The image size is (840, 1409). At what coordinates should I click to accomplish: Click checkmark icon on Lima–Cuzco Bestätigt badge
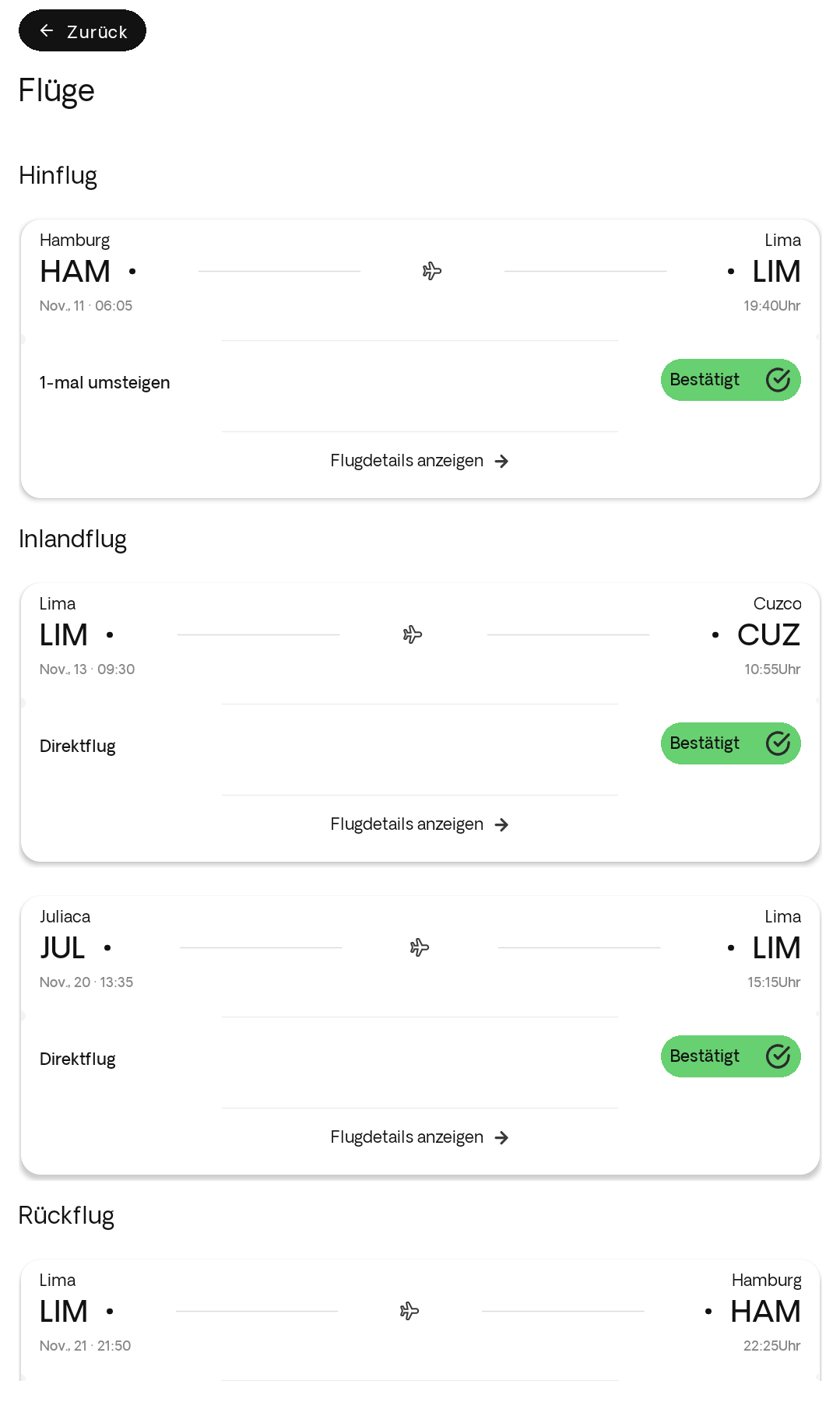[778, 743]
